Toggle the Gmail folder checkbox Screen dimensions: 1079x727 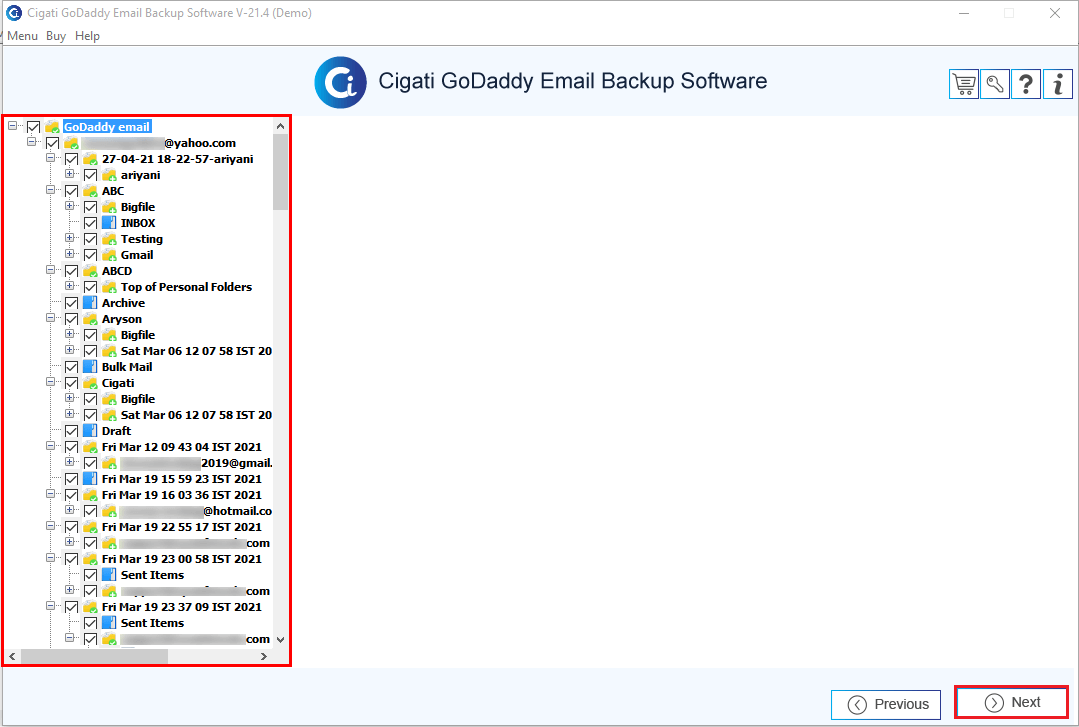[90, 255]
